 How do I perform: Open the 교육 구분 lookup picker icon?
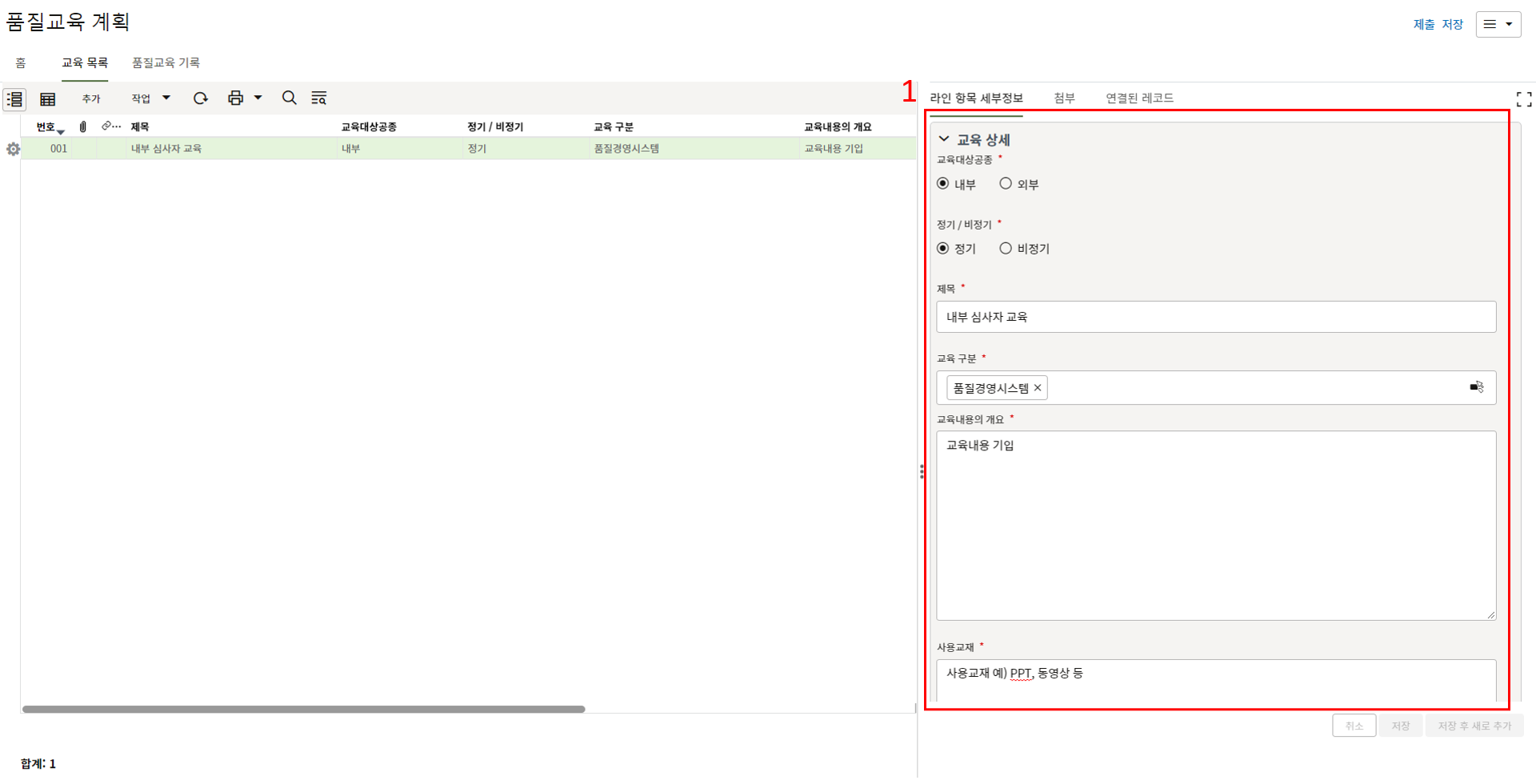(1476, 387)
